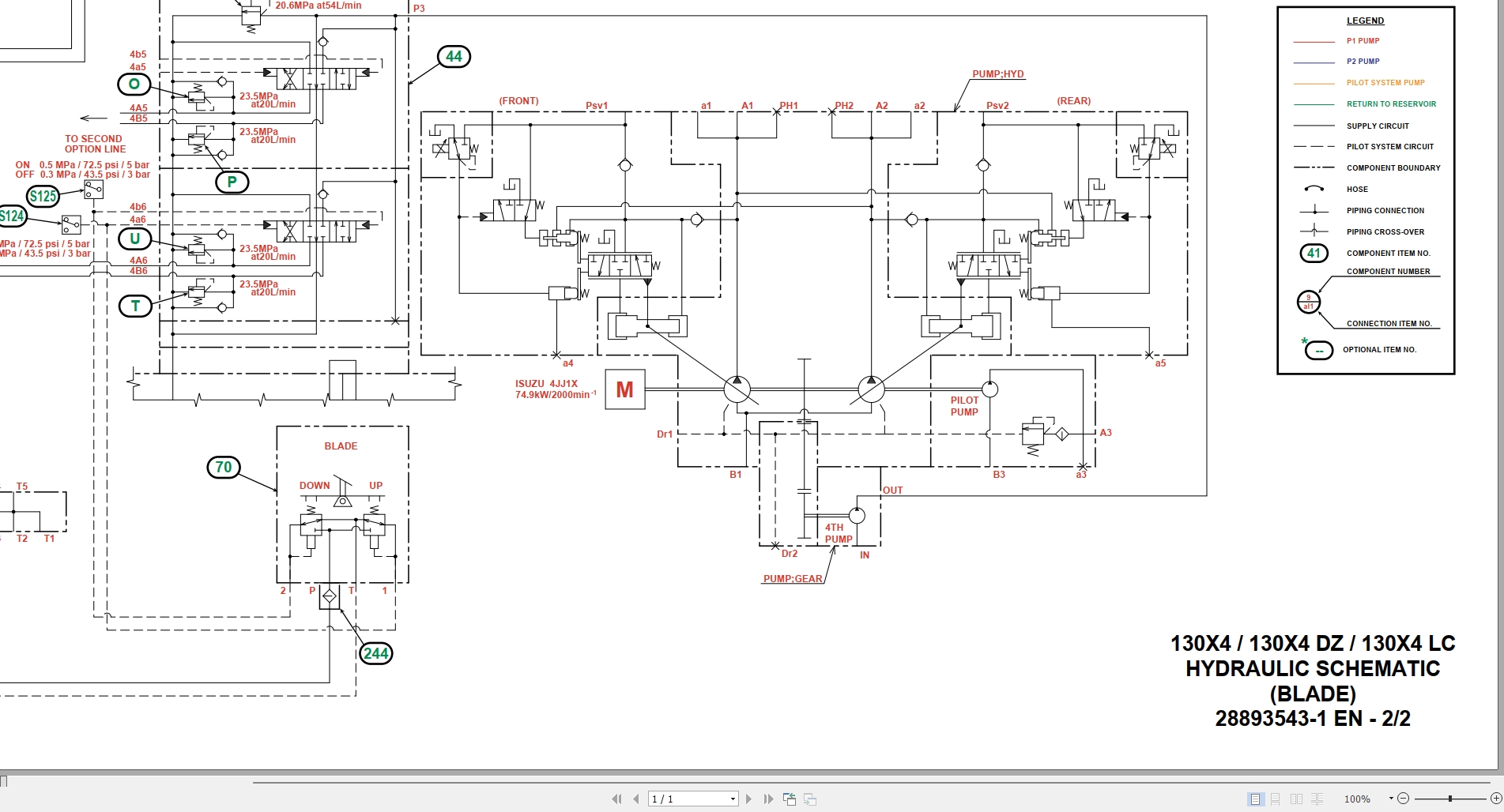Image resolution: width=1504 pixels, height=812 pixels.
Task: Jump to first page with the skip-back icon
Action: pos(617,799)
